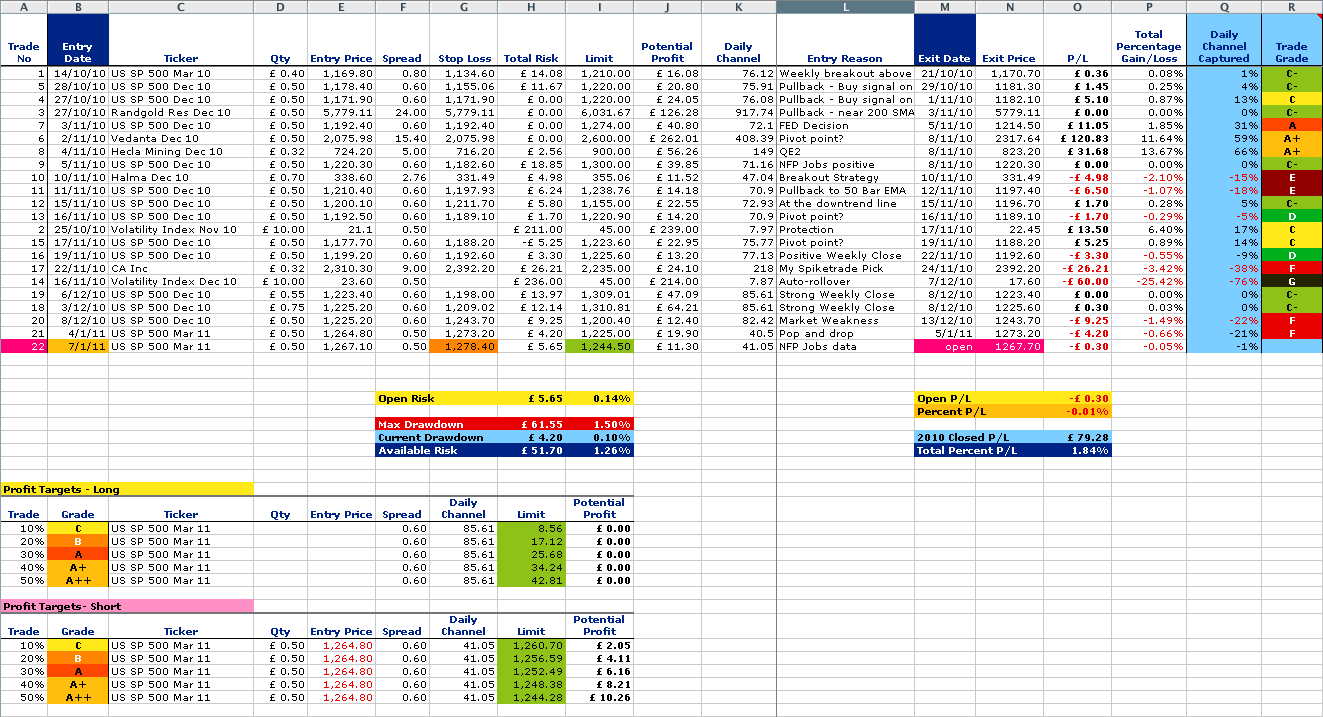Click the pink "open" Exit Date cell
Image resolution: width=1323 pixels, height=717 pixels.
[944, 347]
